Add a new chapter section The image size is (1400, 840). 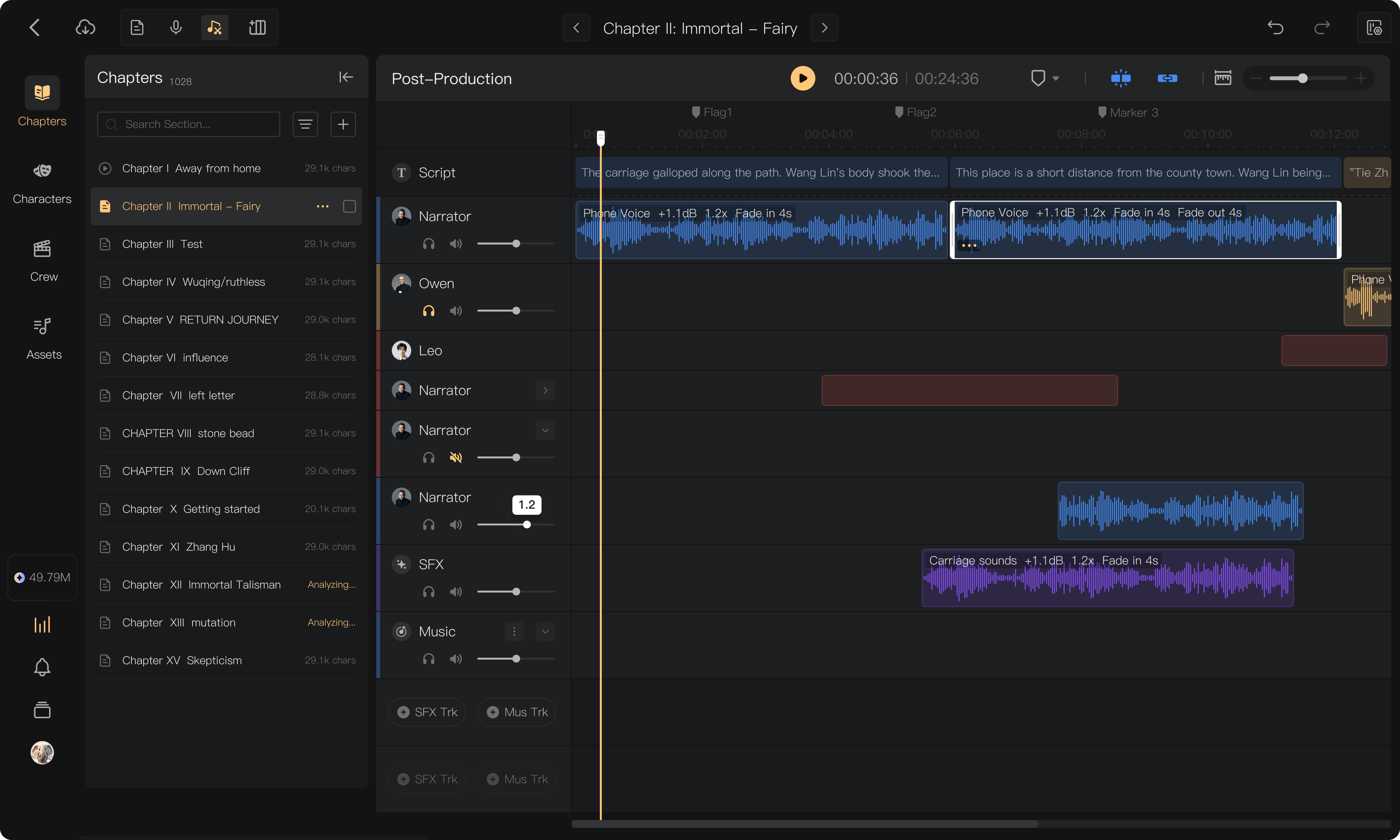point(343,124)
